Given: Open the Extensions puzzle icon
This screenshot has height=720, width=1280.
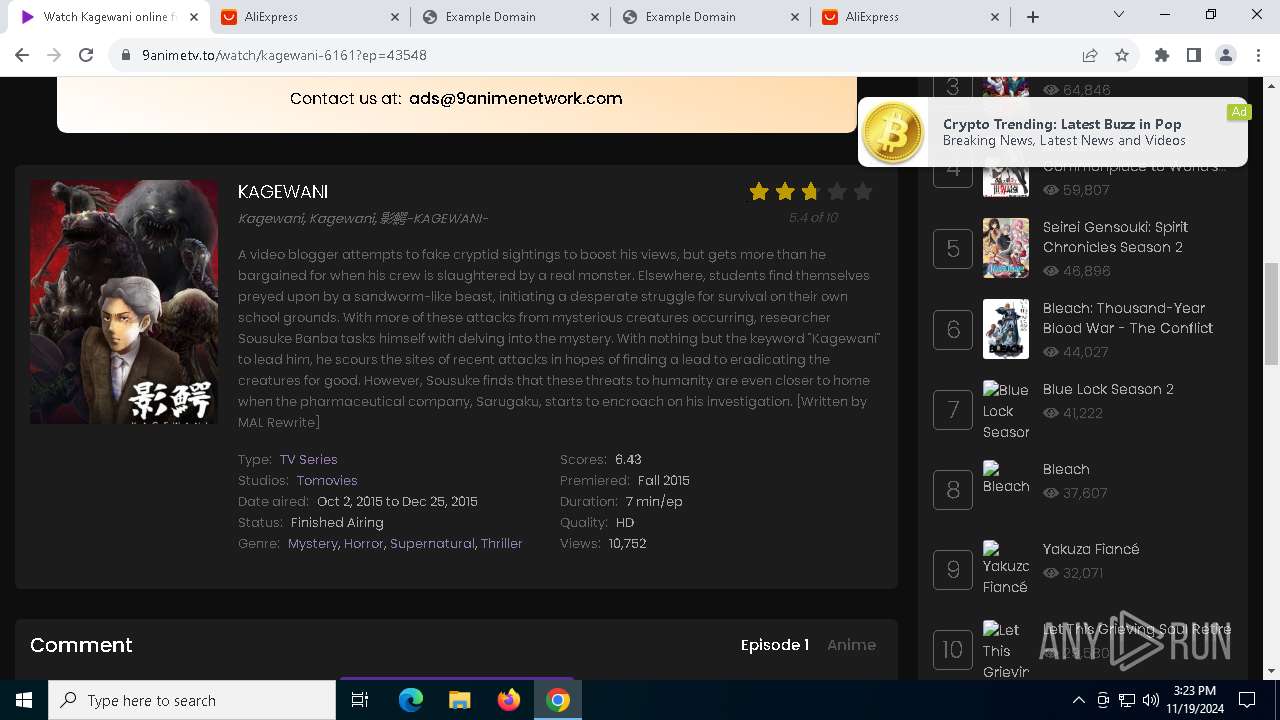Looking at the screenshot, I should pos(1162,55).
